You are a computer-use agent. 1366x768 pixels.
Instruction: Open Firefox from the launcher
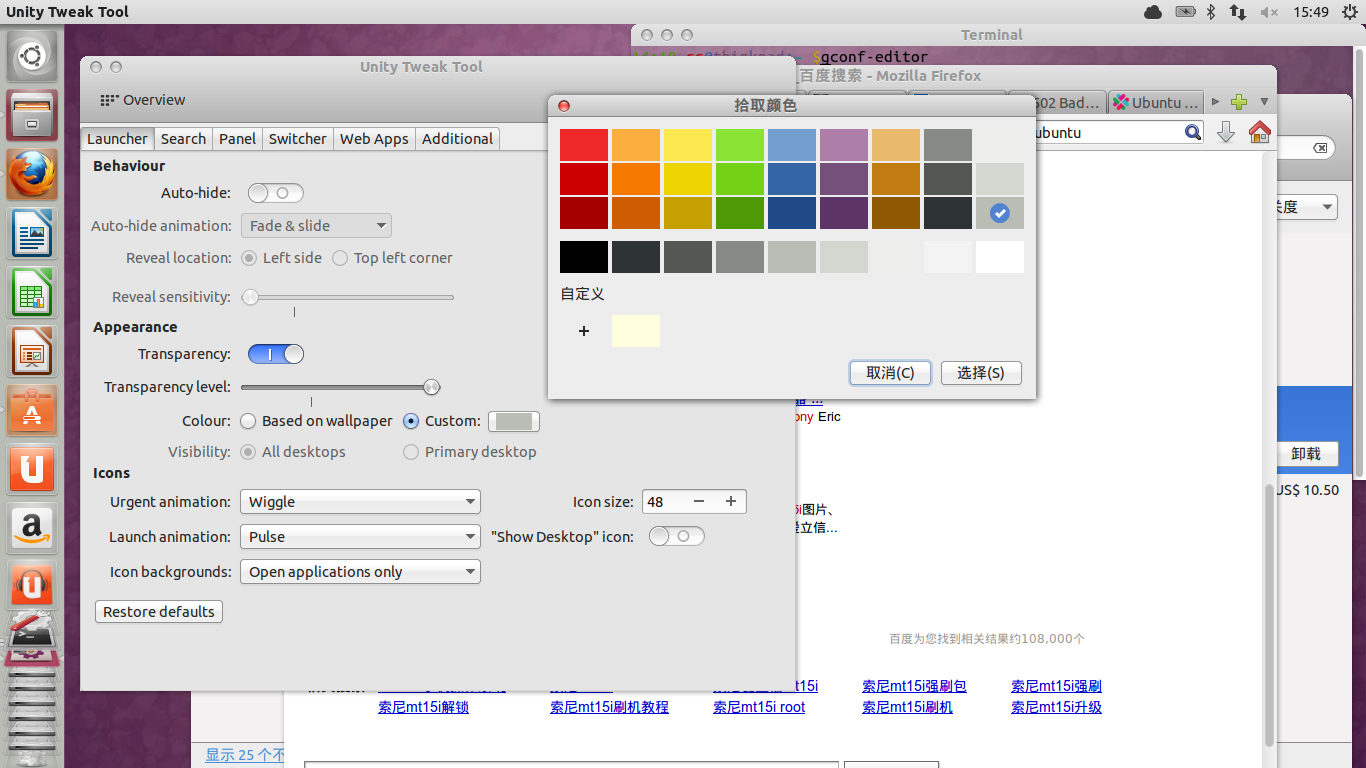point(32,174)
